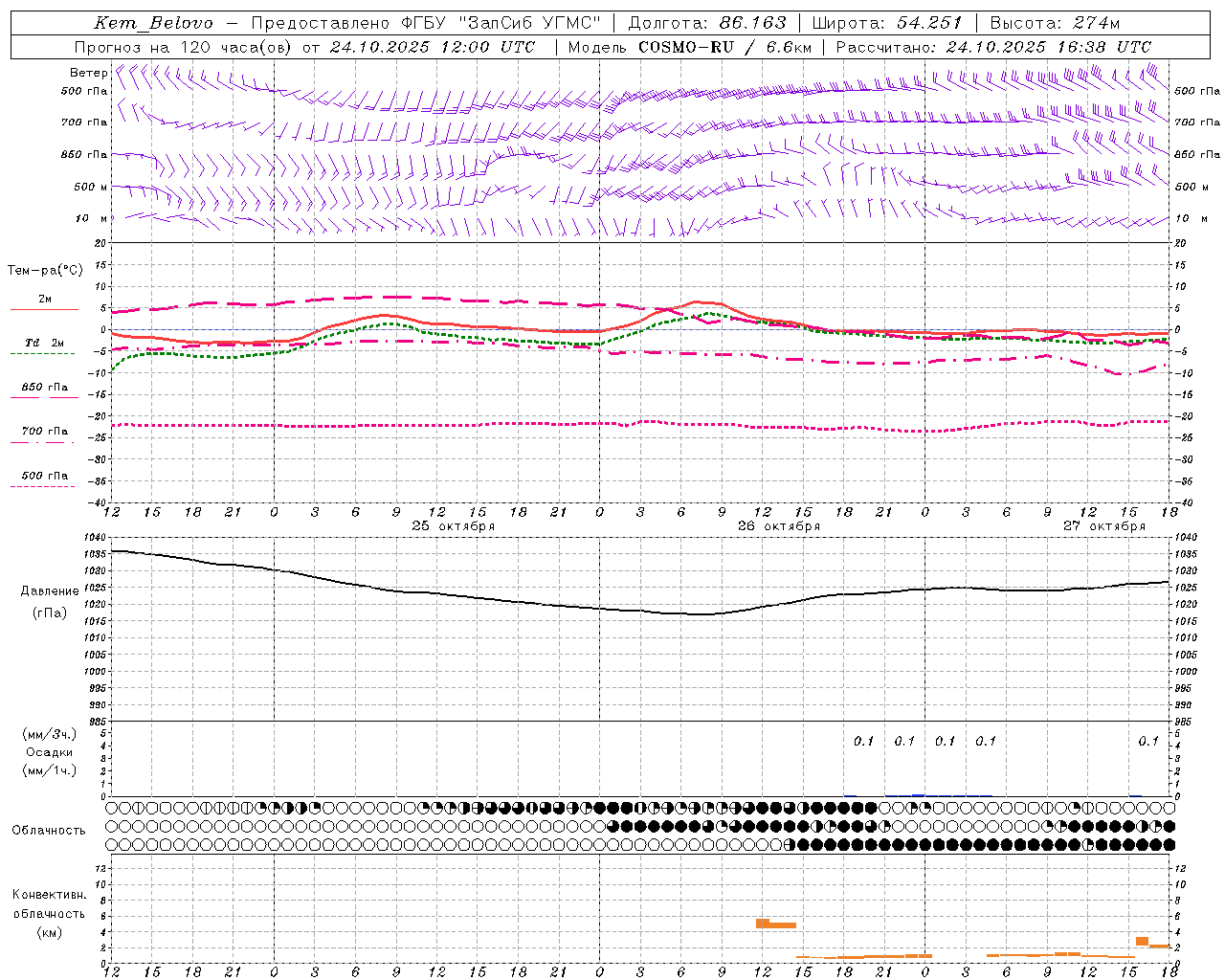Image resolution: width=1225 pixels, height=980 pixels.
Task: Click the (мм/1ч.) precipitation unit label
Action: coord(50,770)
